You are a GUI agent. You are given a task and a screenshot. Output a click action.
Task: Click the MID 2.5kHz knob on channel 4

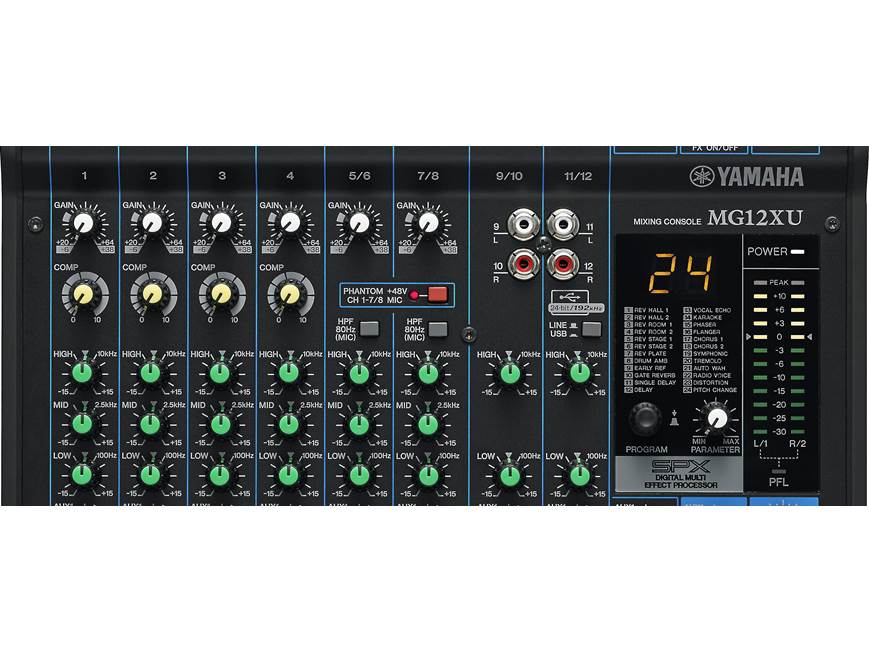coord(290,425)
